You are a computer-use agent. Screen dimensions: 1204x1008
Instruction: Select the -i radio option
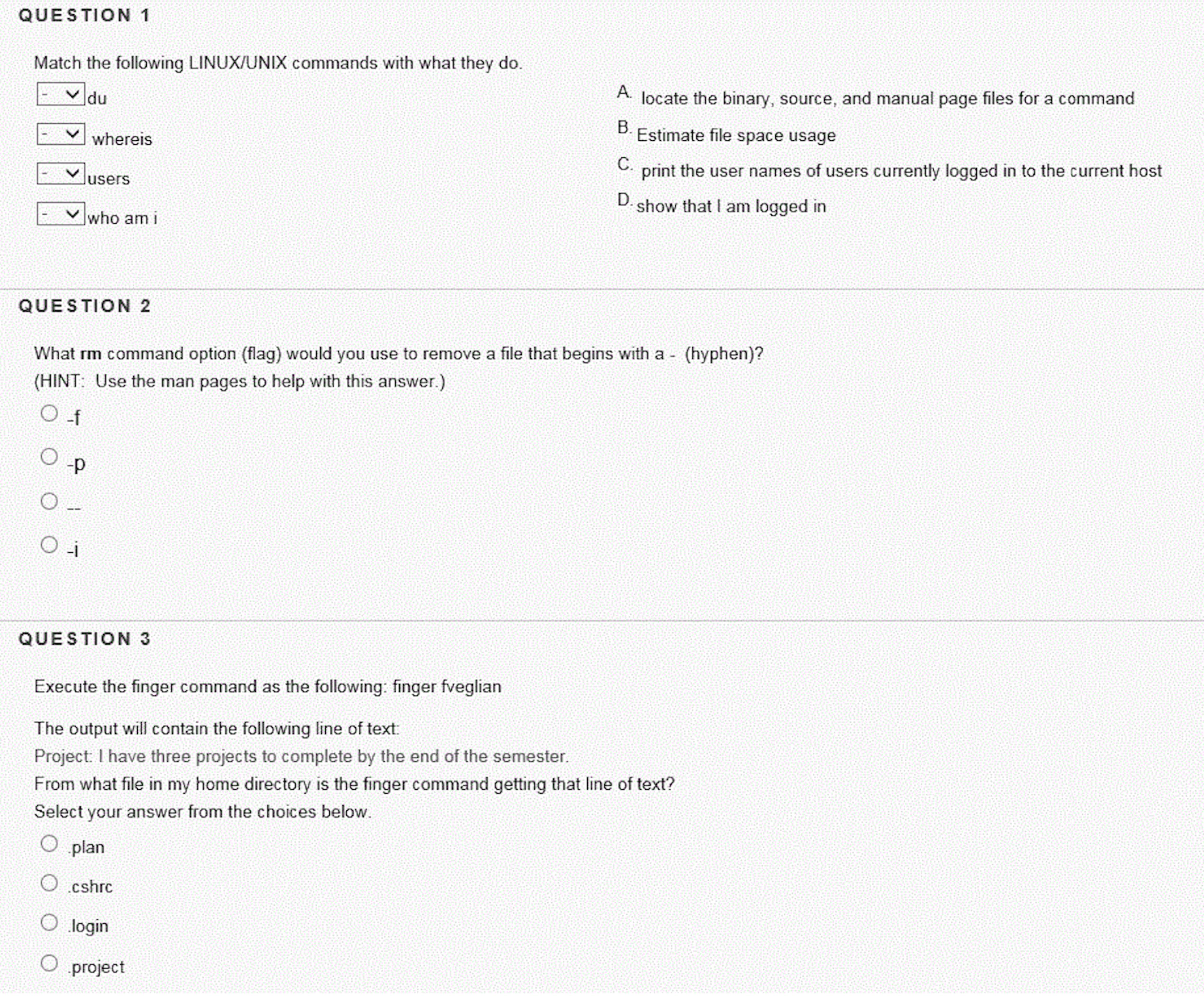tap(49, 544)
